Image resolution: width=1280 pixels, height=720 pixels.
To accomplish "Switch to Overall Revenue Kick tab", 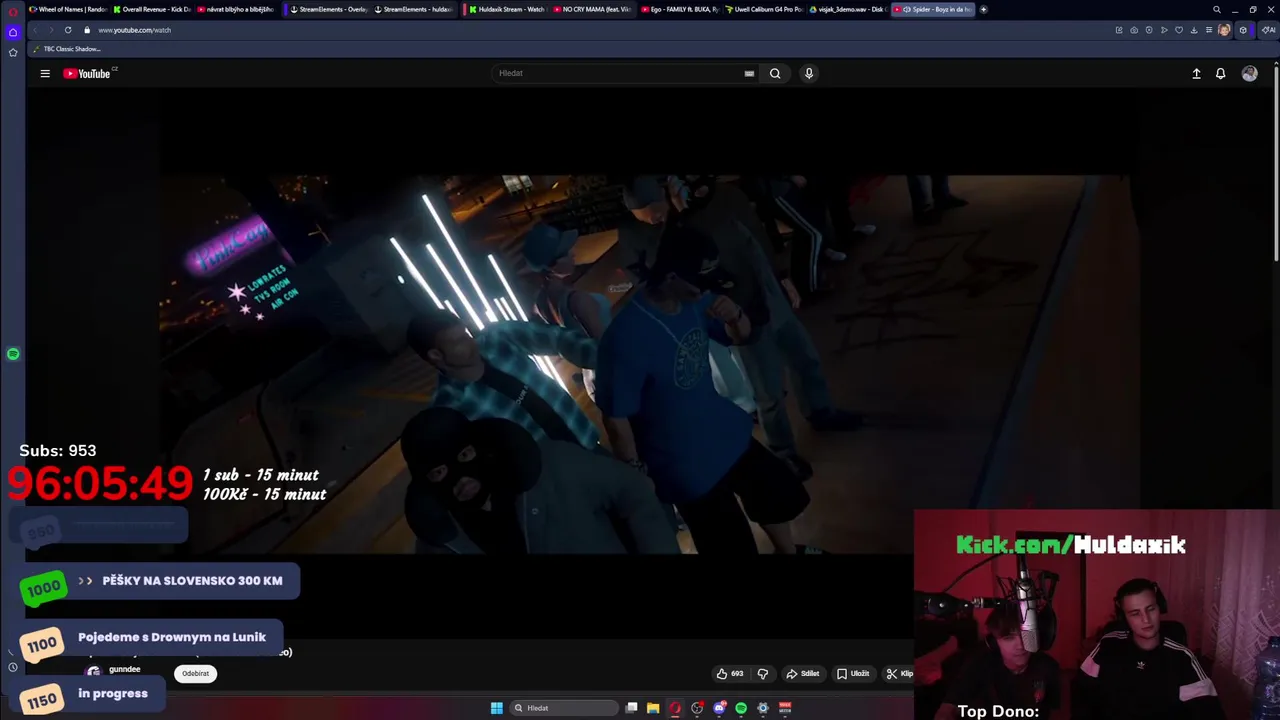I will coord(152,9).
